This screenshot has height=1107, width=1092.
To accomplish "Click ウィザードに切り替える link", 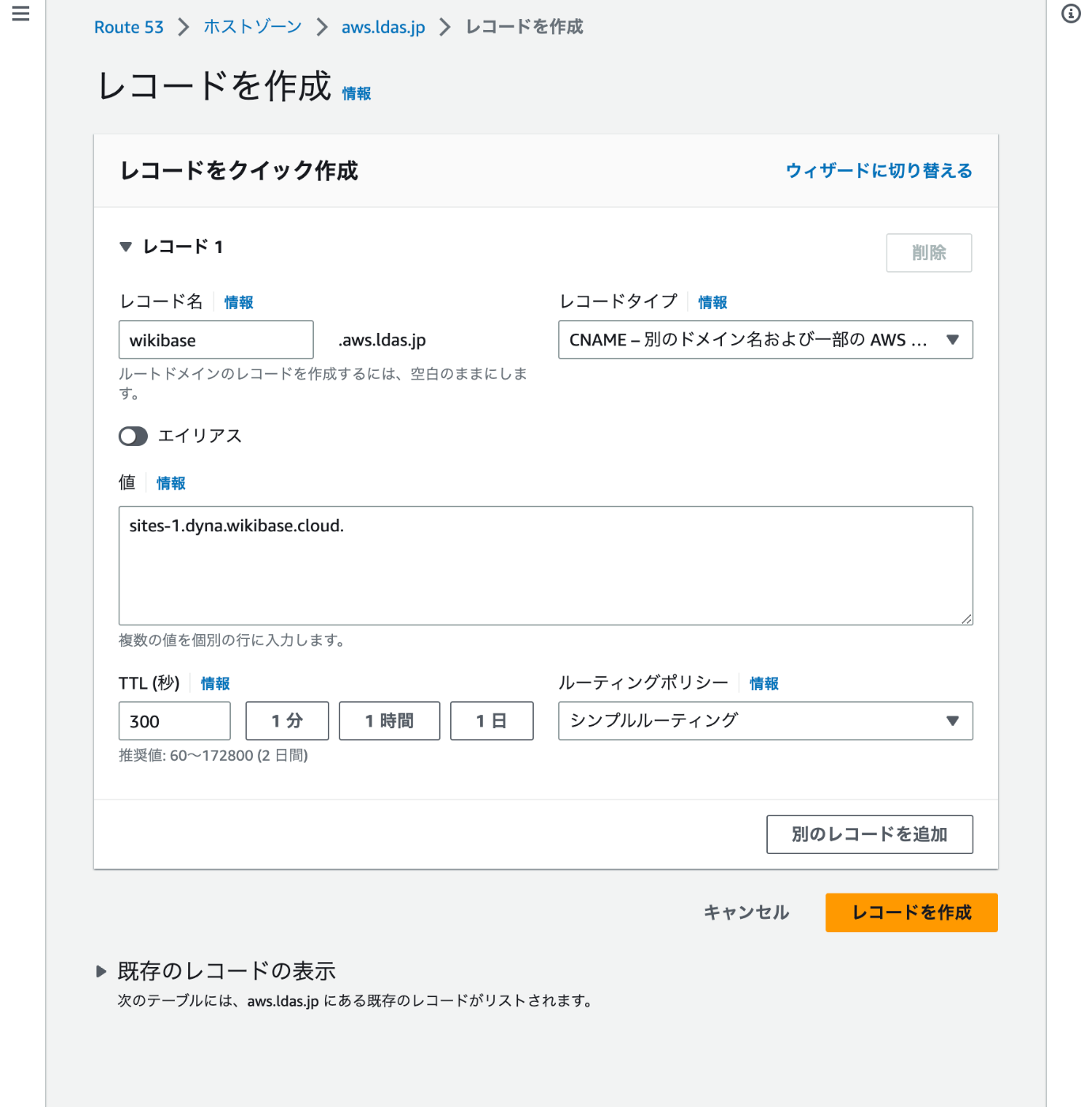I will [879, 171].
